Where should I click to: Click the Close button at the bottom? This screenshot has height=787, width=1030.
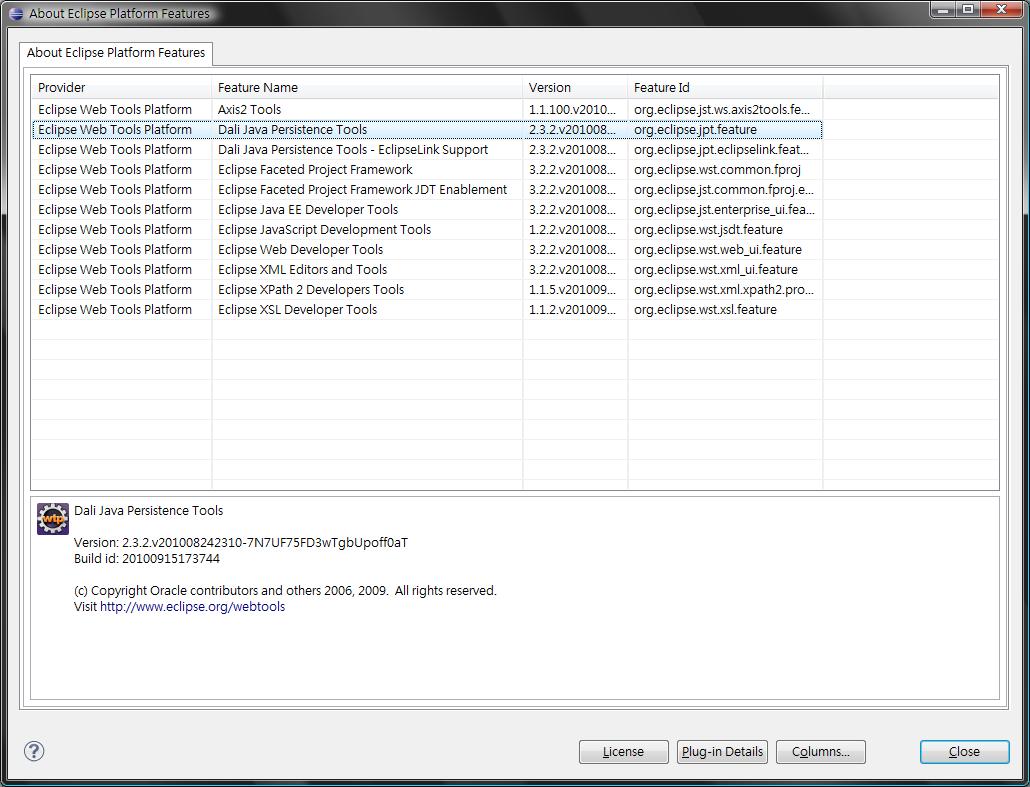964,752
